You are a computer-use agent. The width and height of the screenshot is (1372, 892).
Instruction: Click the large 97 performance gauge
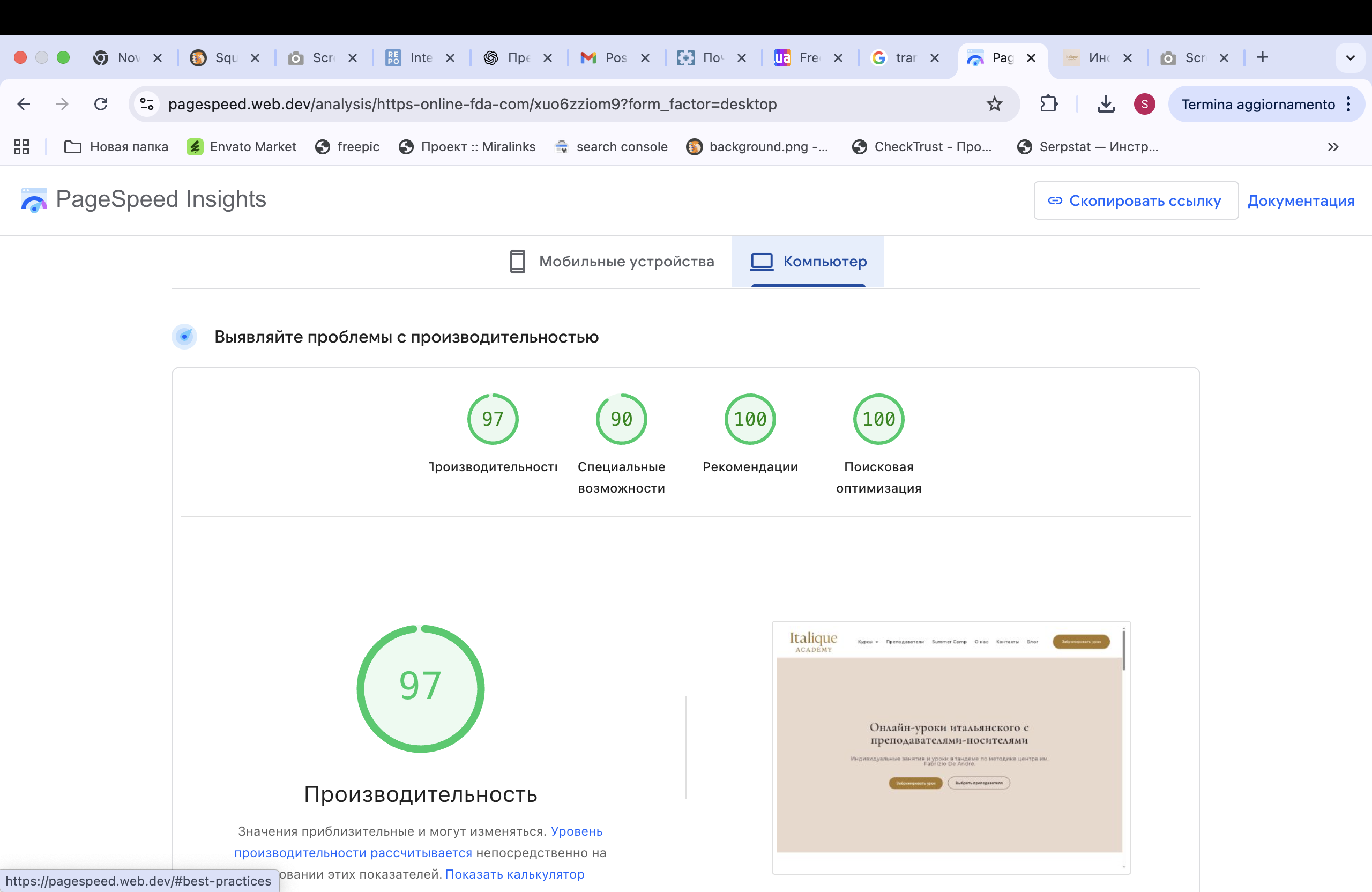[x=420, y=688]
